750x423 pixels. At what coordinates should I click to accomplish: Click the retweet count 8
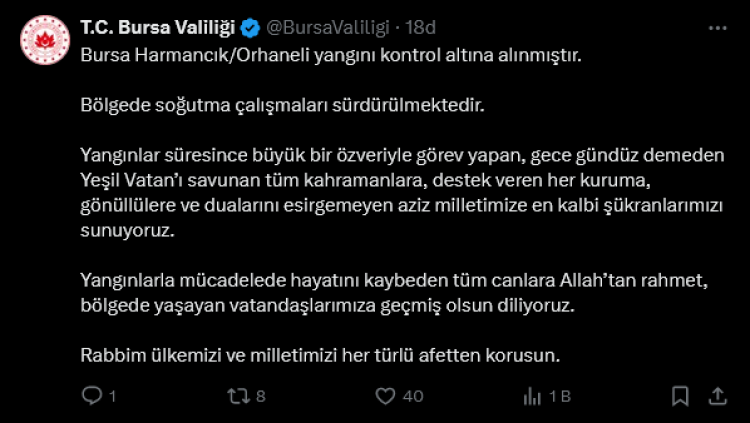coord(260,397)
